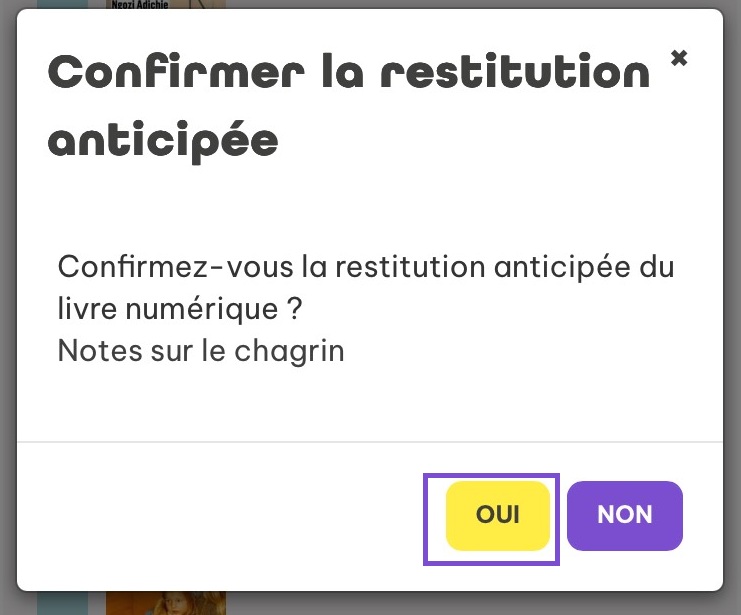Close the dialog with the X icon
The image size is (741, 615).
tap(679, 58)
